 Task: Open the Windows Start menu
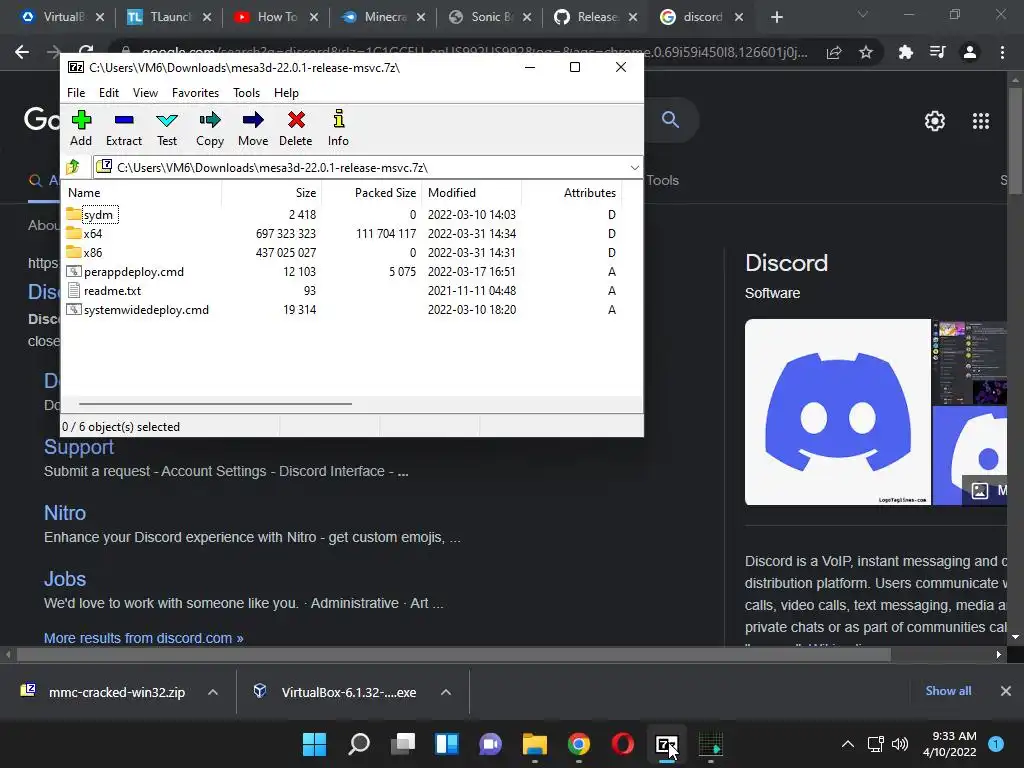(314, 744)
